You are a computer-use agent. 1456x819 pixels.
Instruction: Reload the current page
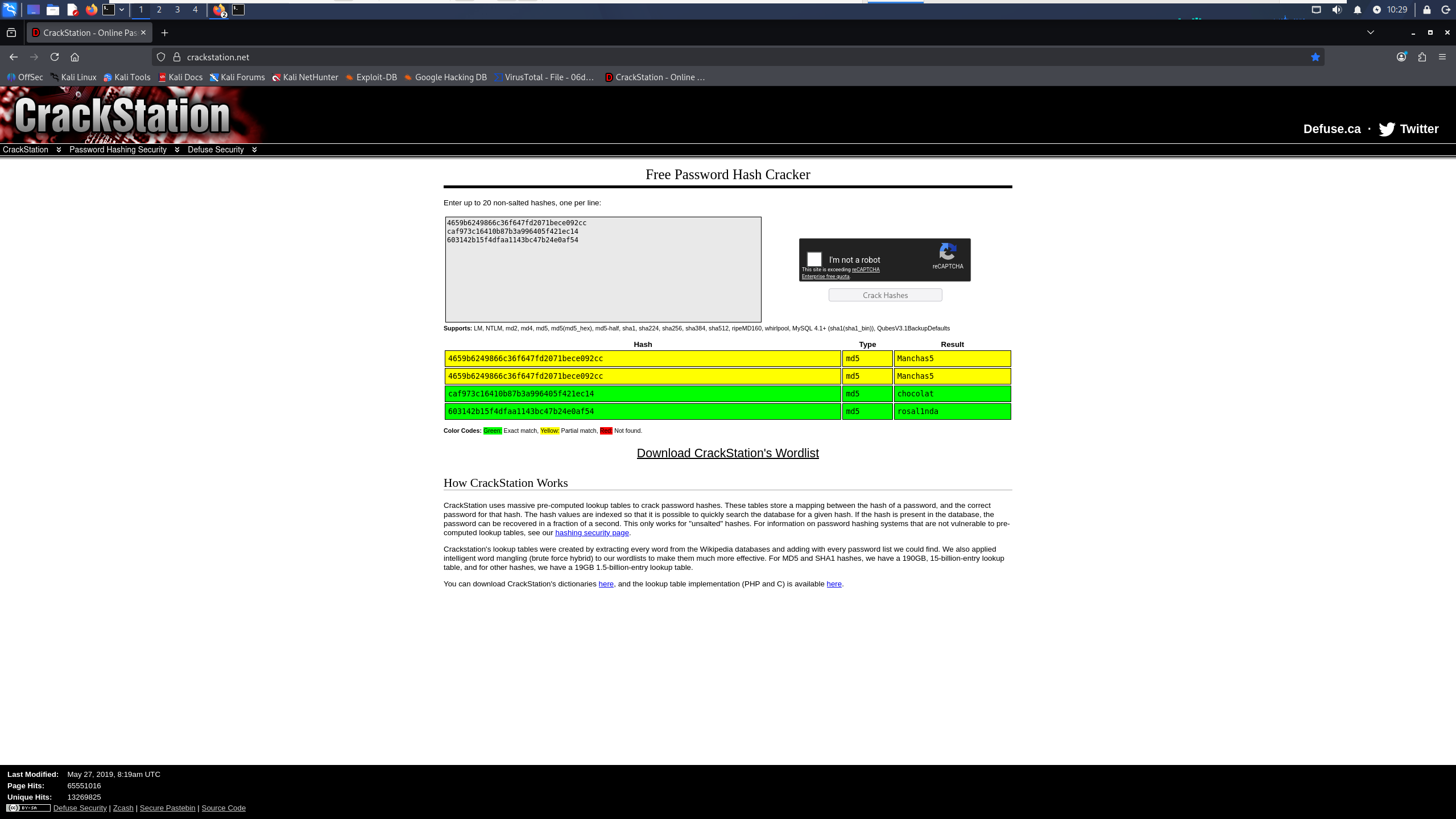click(55, 57)
